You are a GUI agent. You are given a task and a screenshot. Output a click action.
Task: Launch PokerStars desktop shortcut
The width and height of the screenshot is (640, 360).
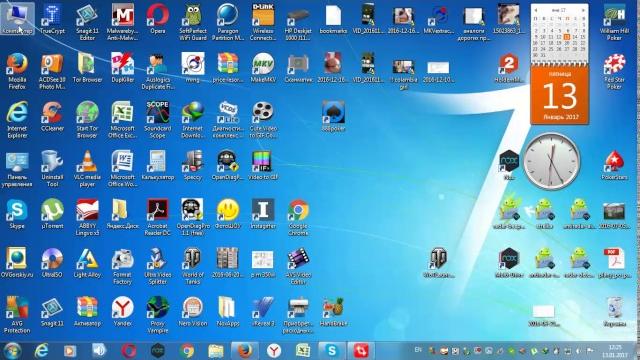click(614, 165)
